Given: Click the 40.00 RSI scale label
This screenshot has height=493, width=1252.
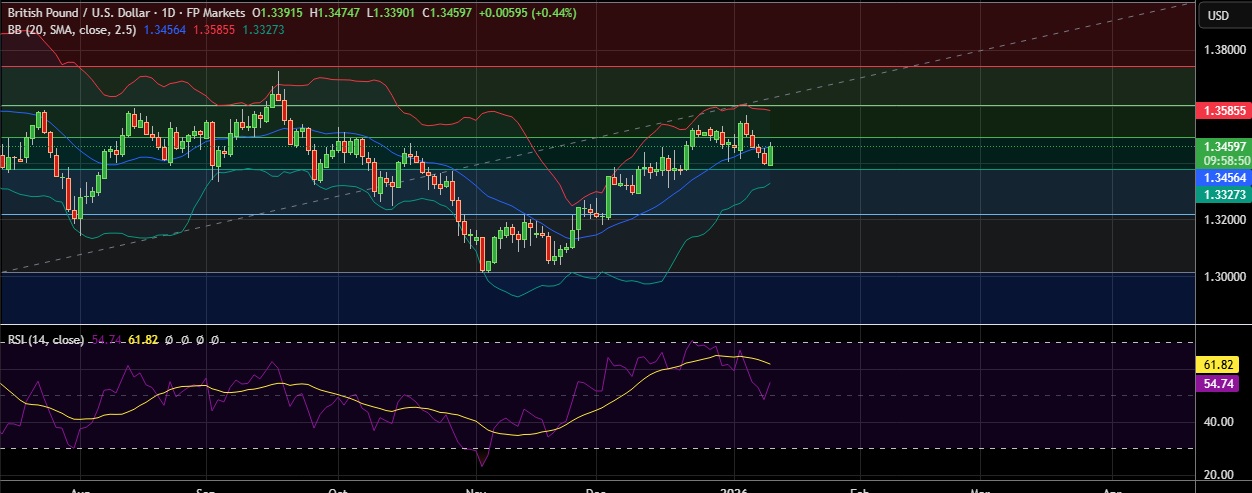Looking at the screenshot, I should pyautogui.click(x=1220, y=422).
